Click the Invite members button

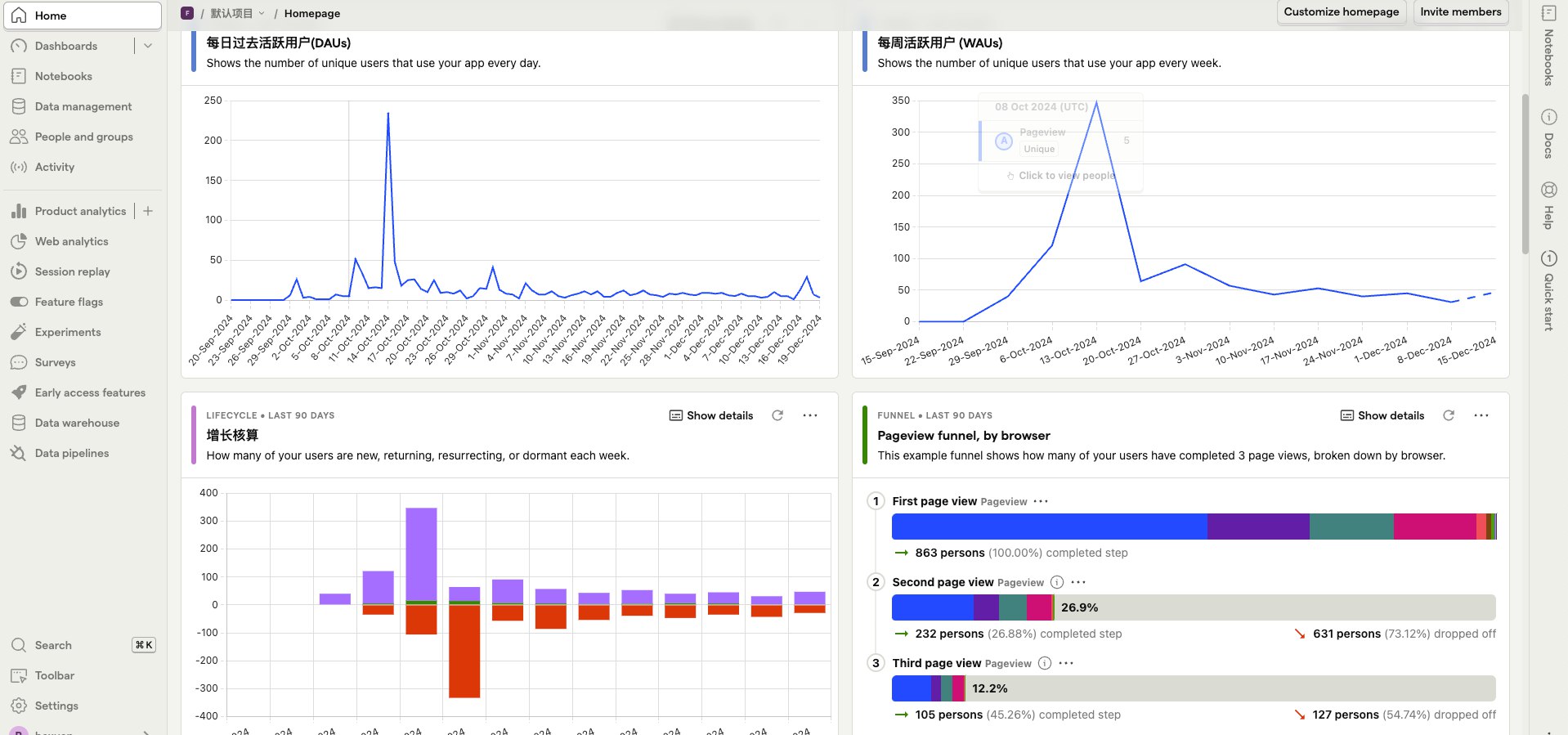(x=1460, y=12)
